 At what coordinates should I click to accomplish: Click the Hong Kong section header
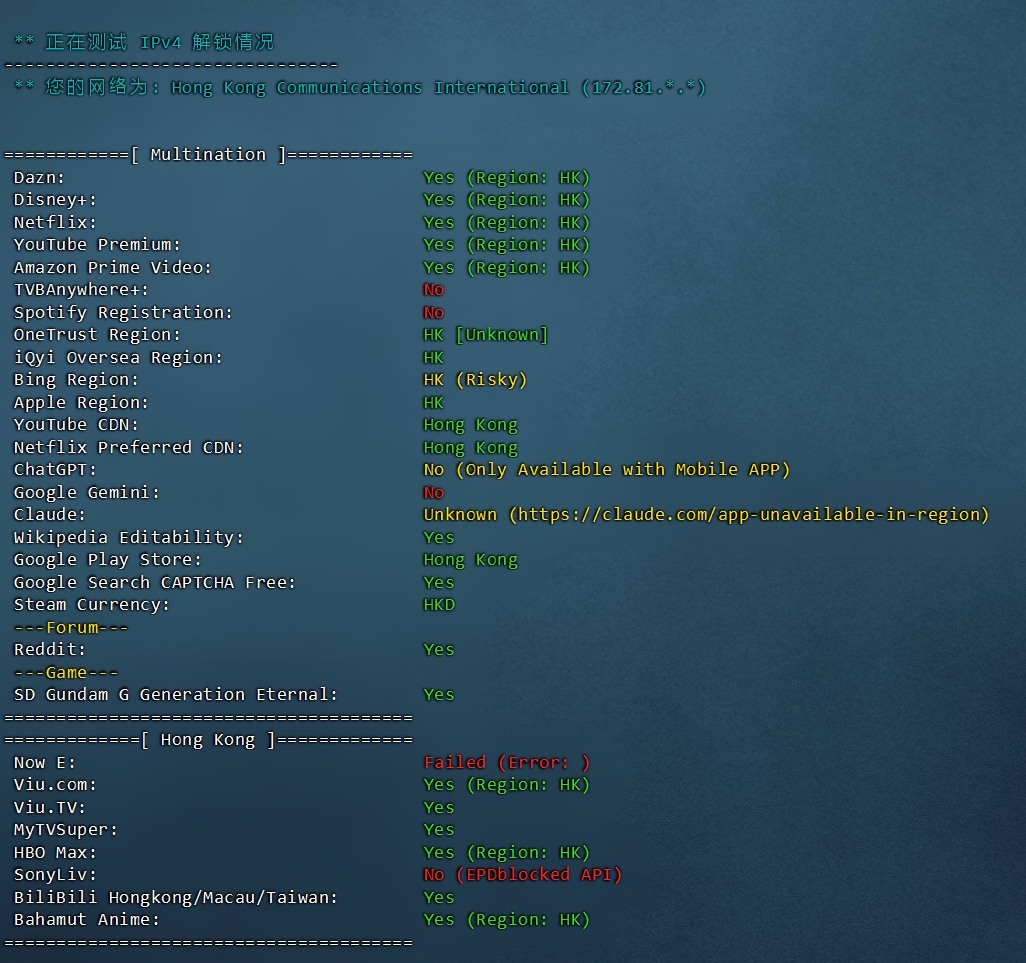pos(208,740)
